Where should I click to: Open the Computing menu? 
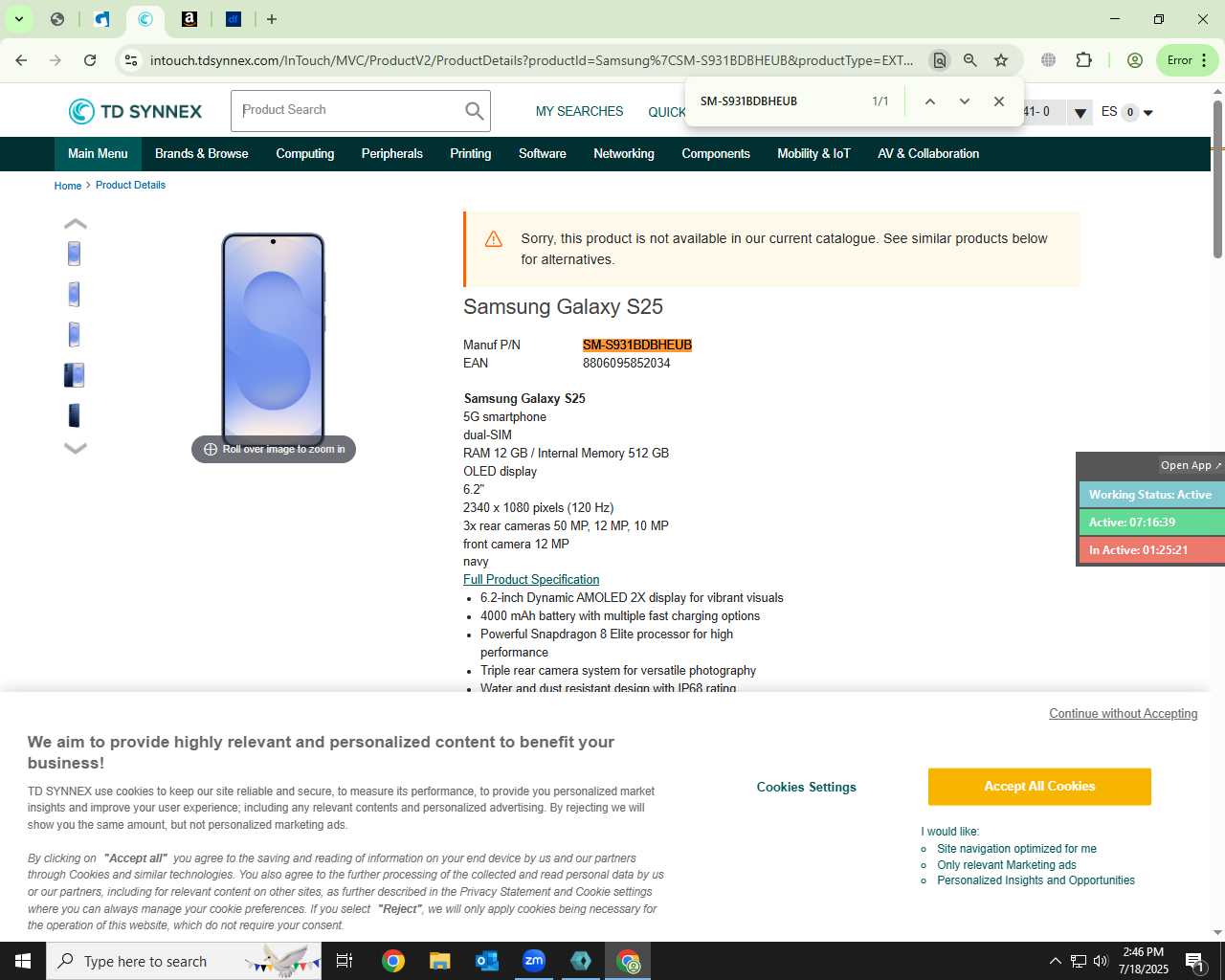click(x=305, y=154)
